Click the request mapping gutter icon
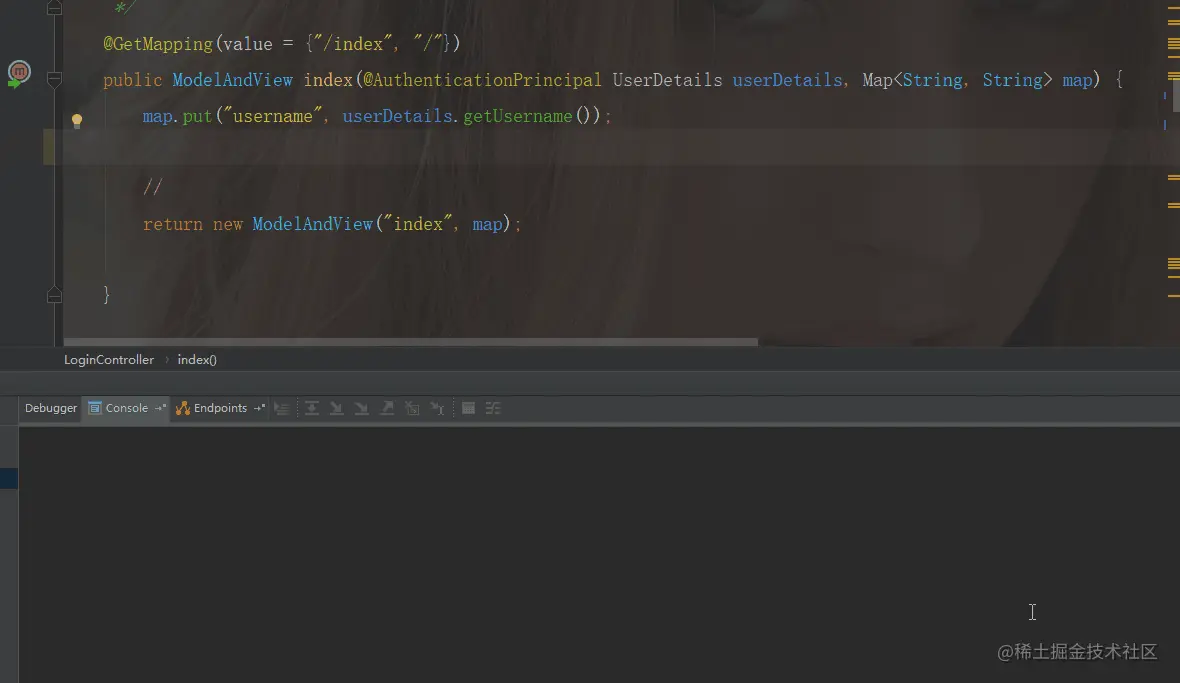The height and width of the screenshot is (683, 1180). pyautogui.click(x=19, y=73)
